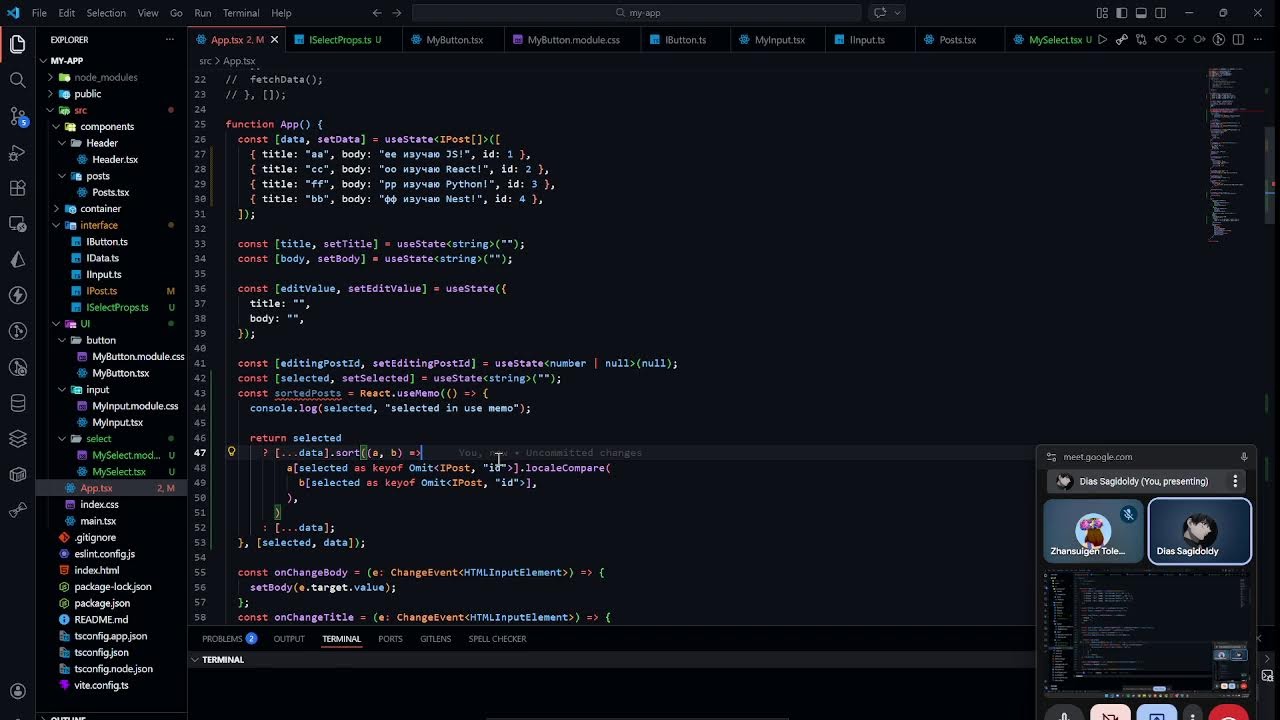
Task: Click GitLens graph icon in editor toolbar
Action: pyautogui.click(x=1219, y=40)
